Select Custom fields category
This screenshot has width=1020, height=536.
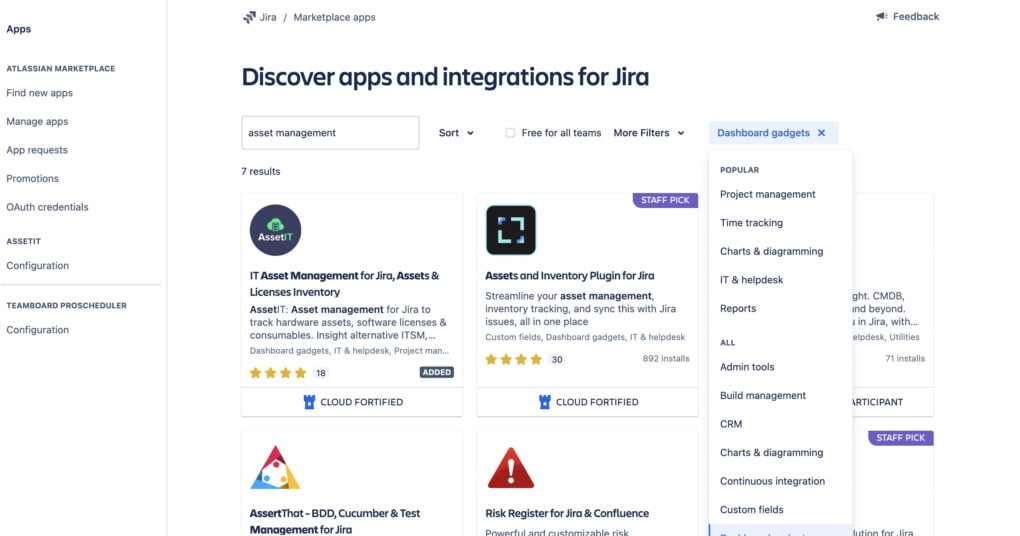coord(751,510)
